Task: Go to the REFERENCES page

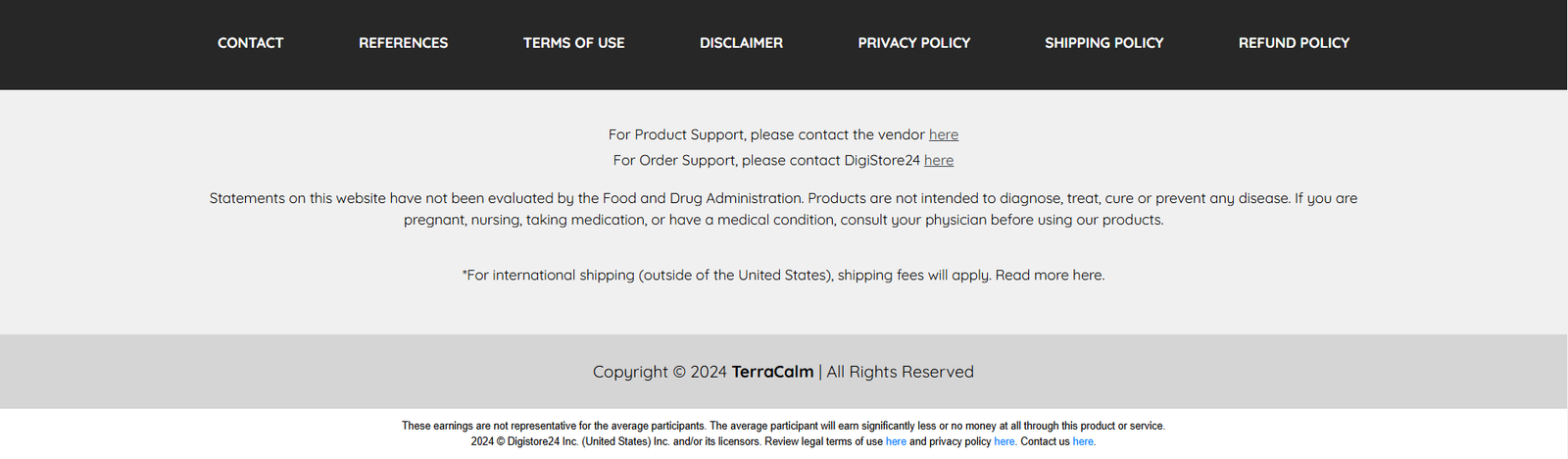Action: coord(403,43)
